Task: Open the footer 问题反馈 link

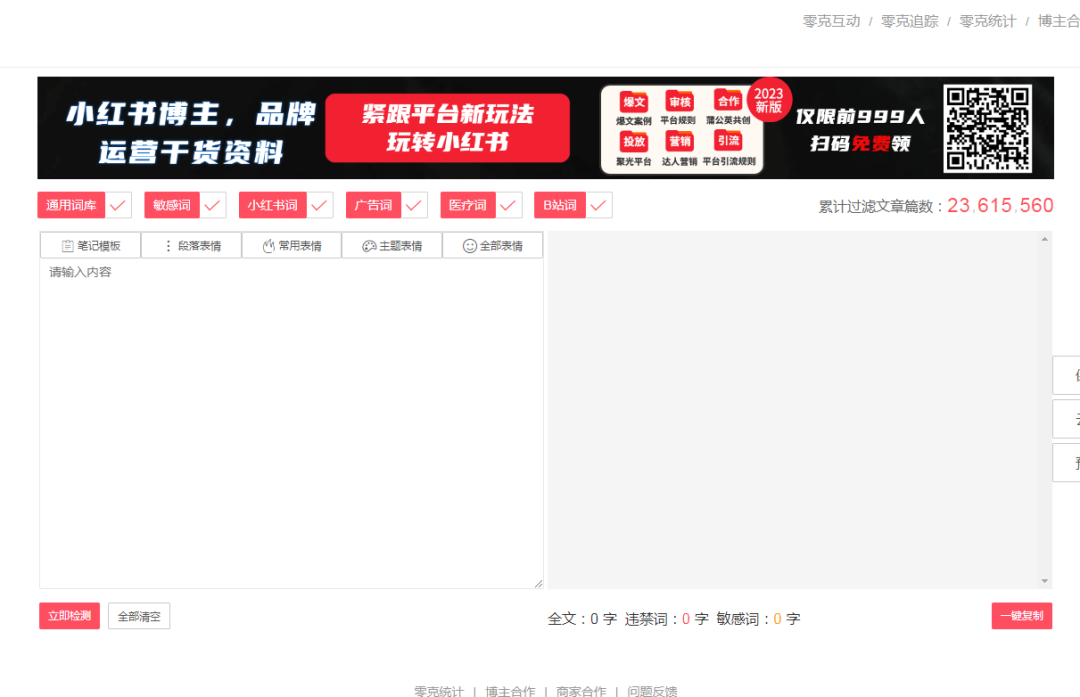Action: click(x=652, y=691)
